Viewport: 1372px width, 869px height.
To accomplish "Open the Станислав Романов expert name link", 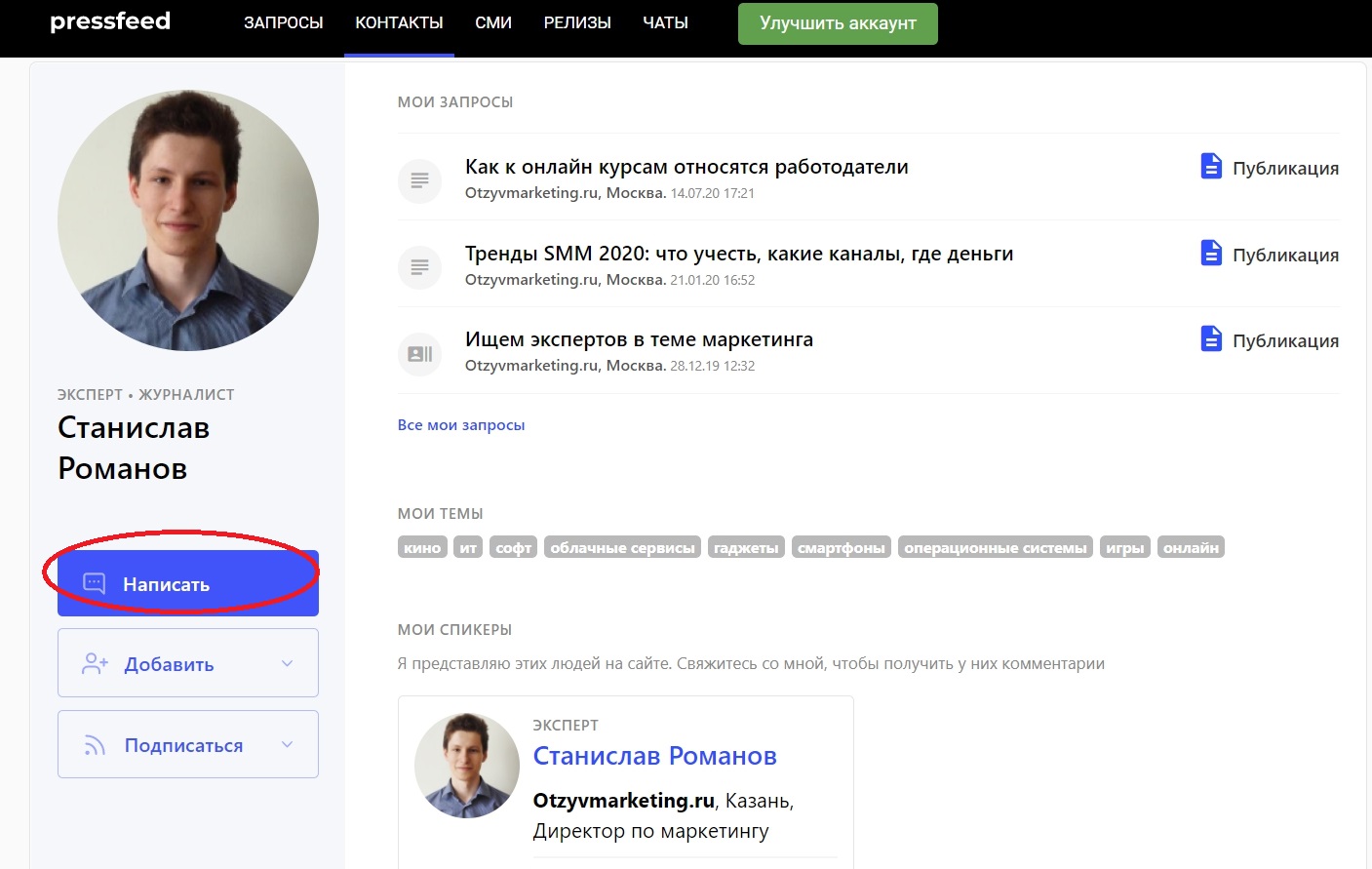I will (x=654, y=756).
